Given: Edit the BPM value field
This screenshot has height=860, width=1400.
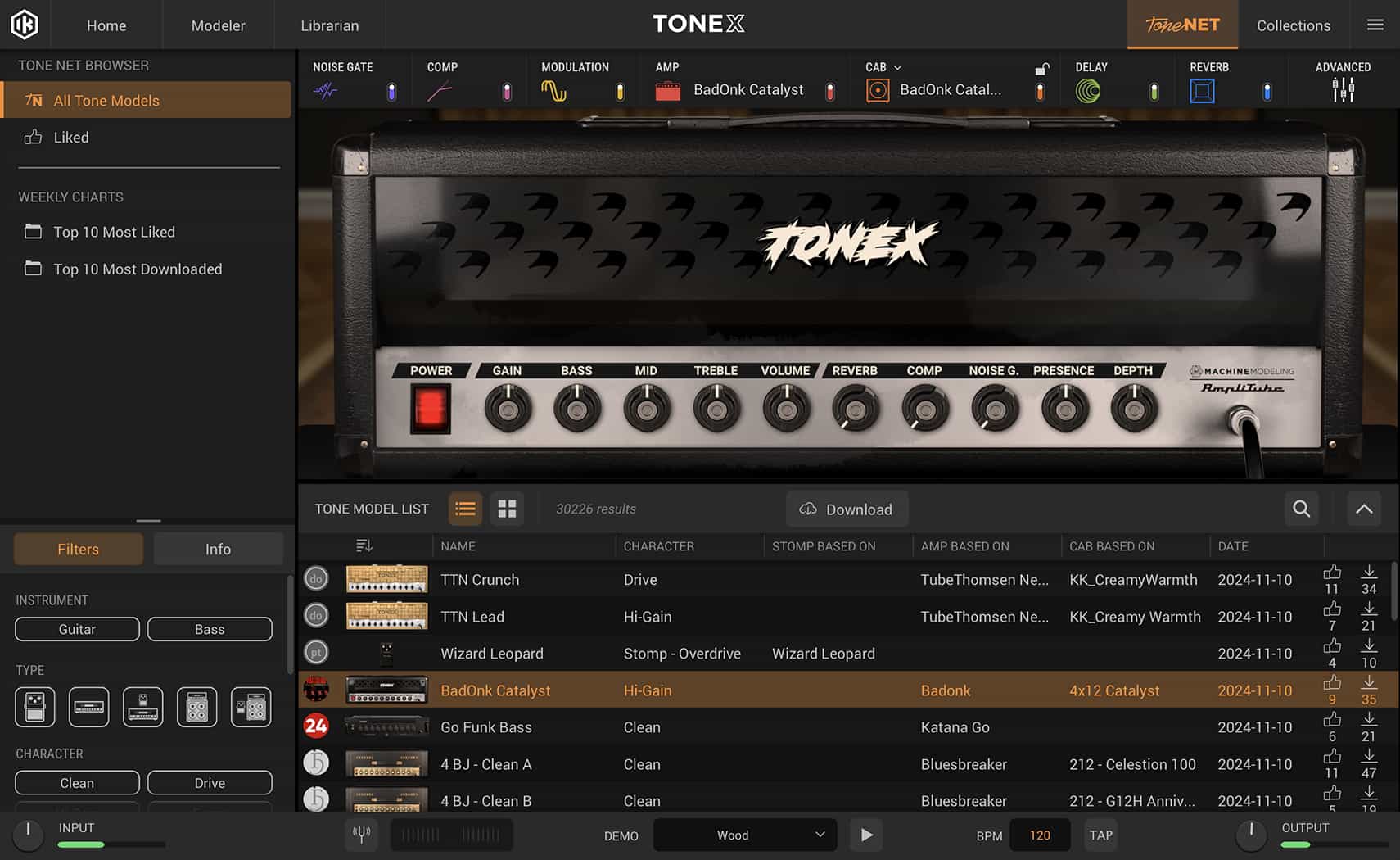Looking at the screenshot, I should pyautogui.click(x=1039, y=835).
